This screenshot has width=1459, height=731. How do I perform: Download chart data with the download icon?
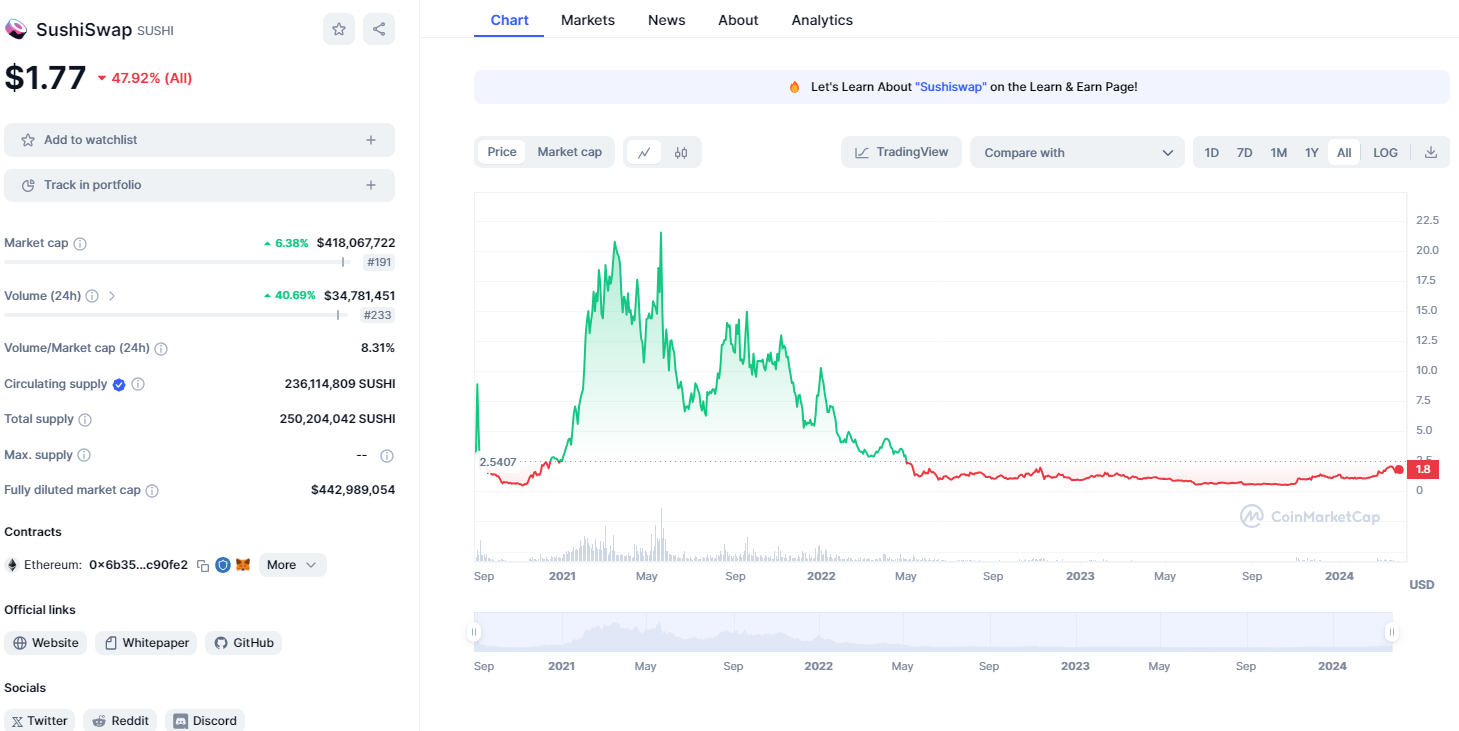pos(1430,152)
